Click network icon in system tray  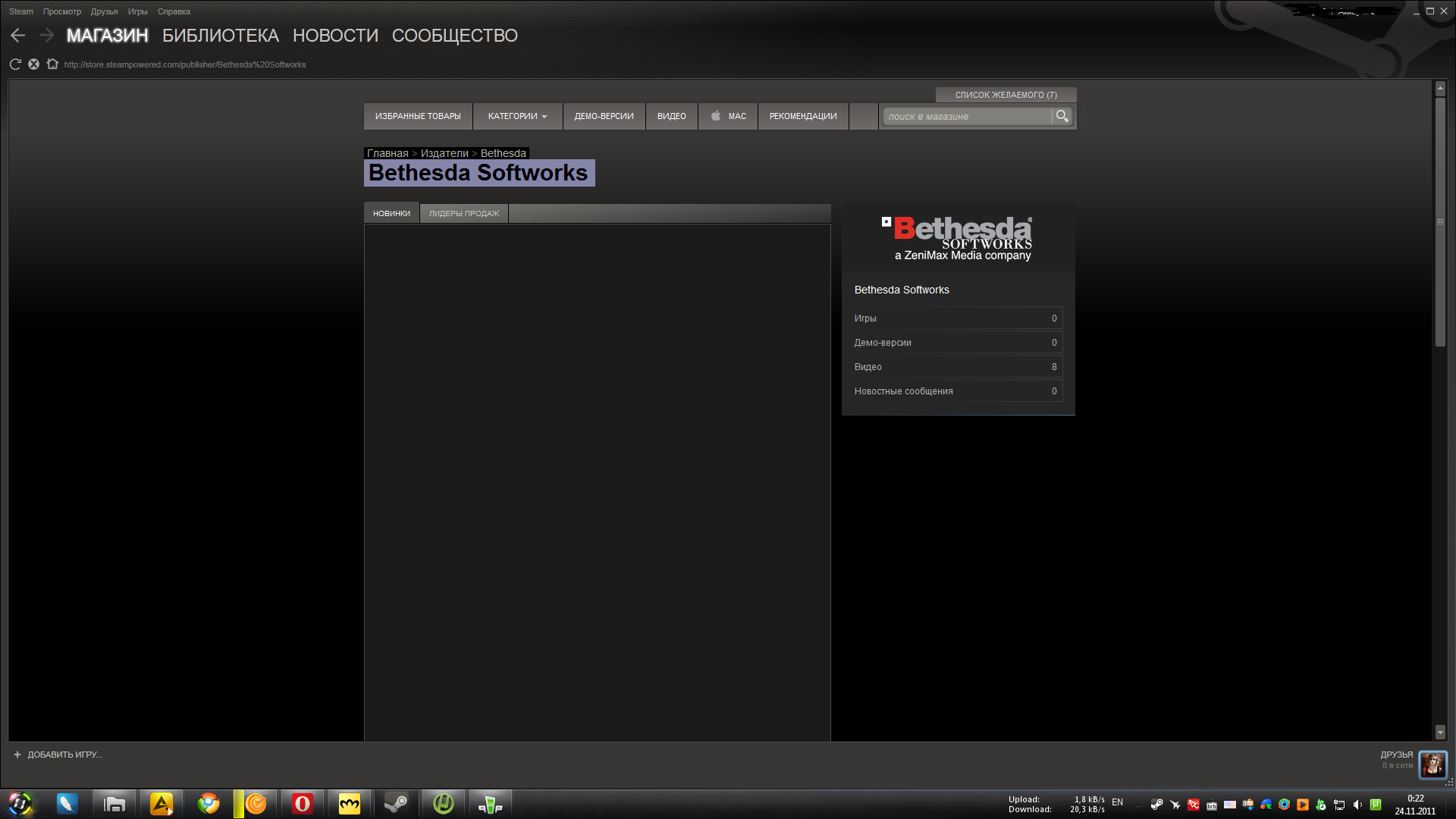tap(1339, 805)
